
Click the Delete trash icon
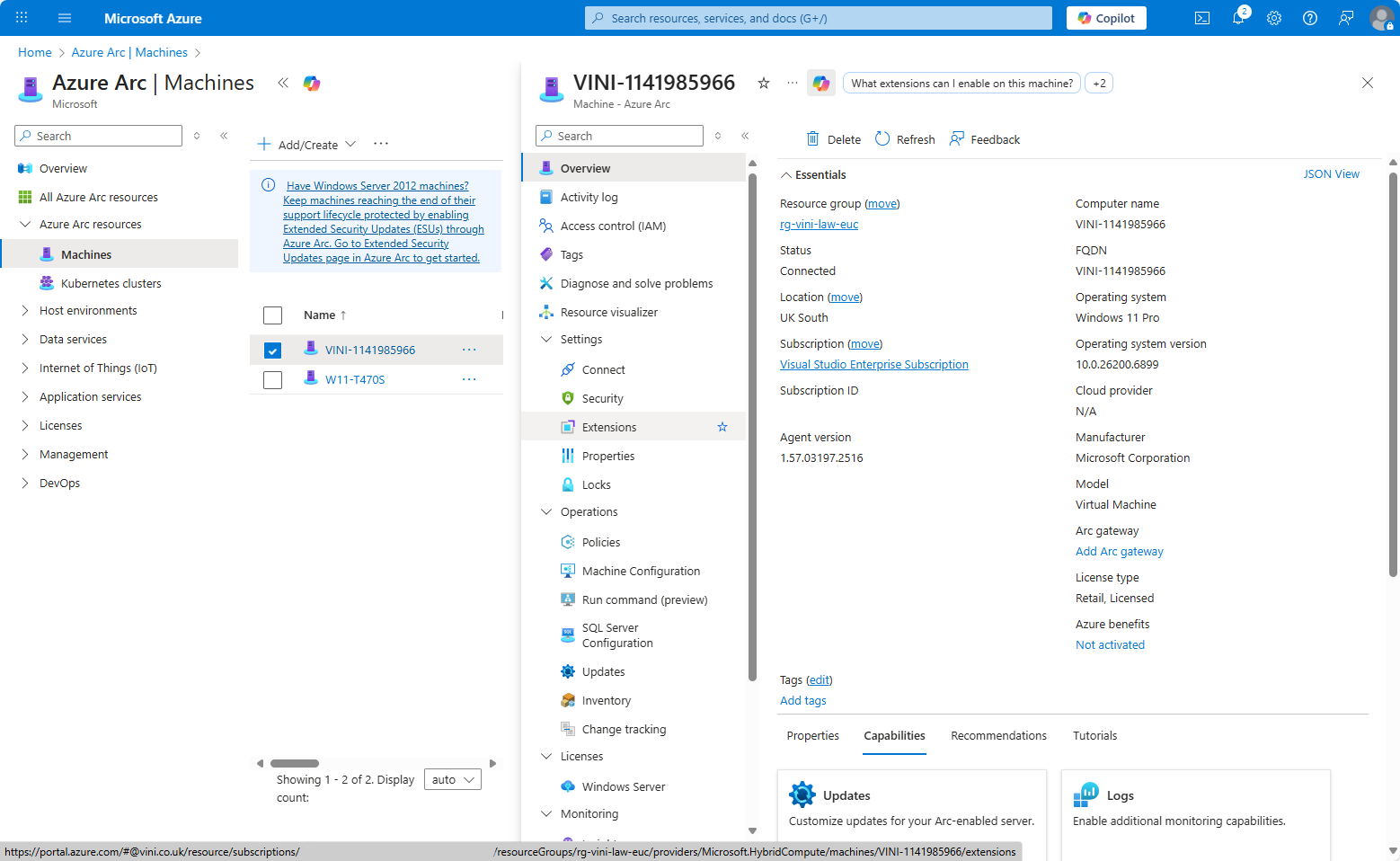pos(813,139)
